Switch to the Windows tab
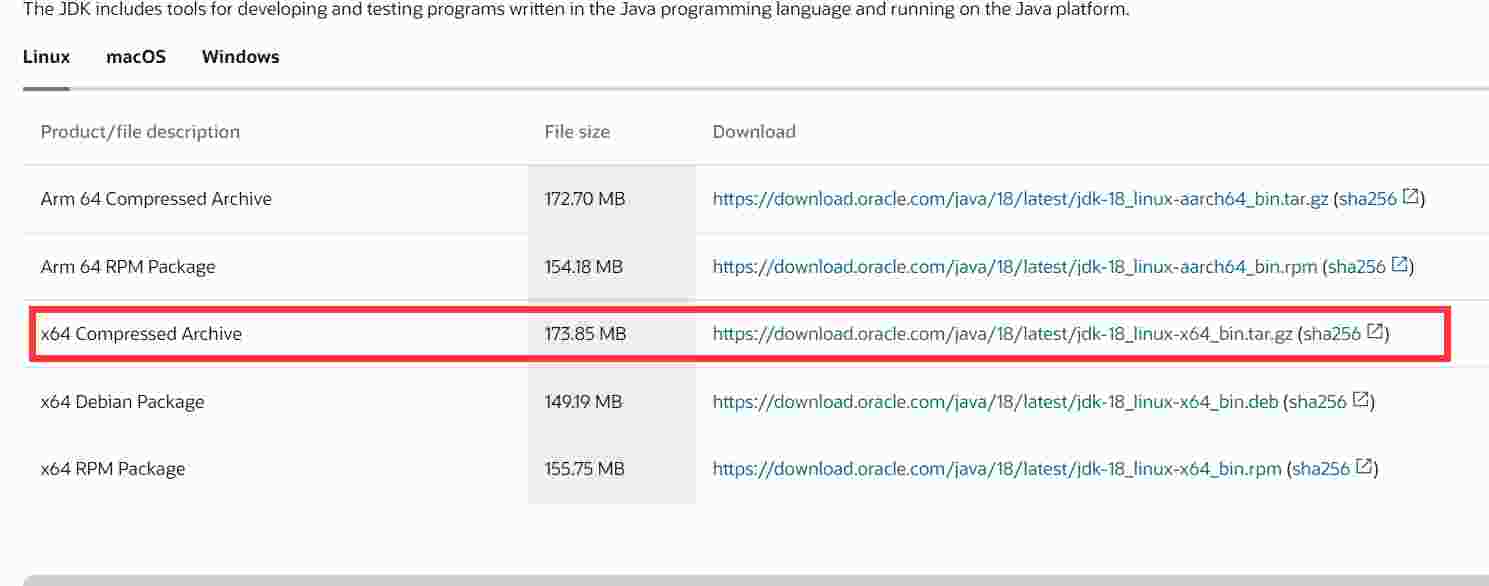Image resolution: width=1489 pixels, height=586 pixels. [x=240, y=57]
